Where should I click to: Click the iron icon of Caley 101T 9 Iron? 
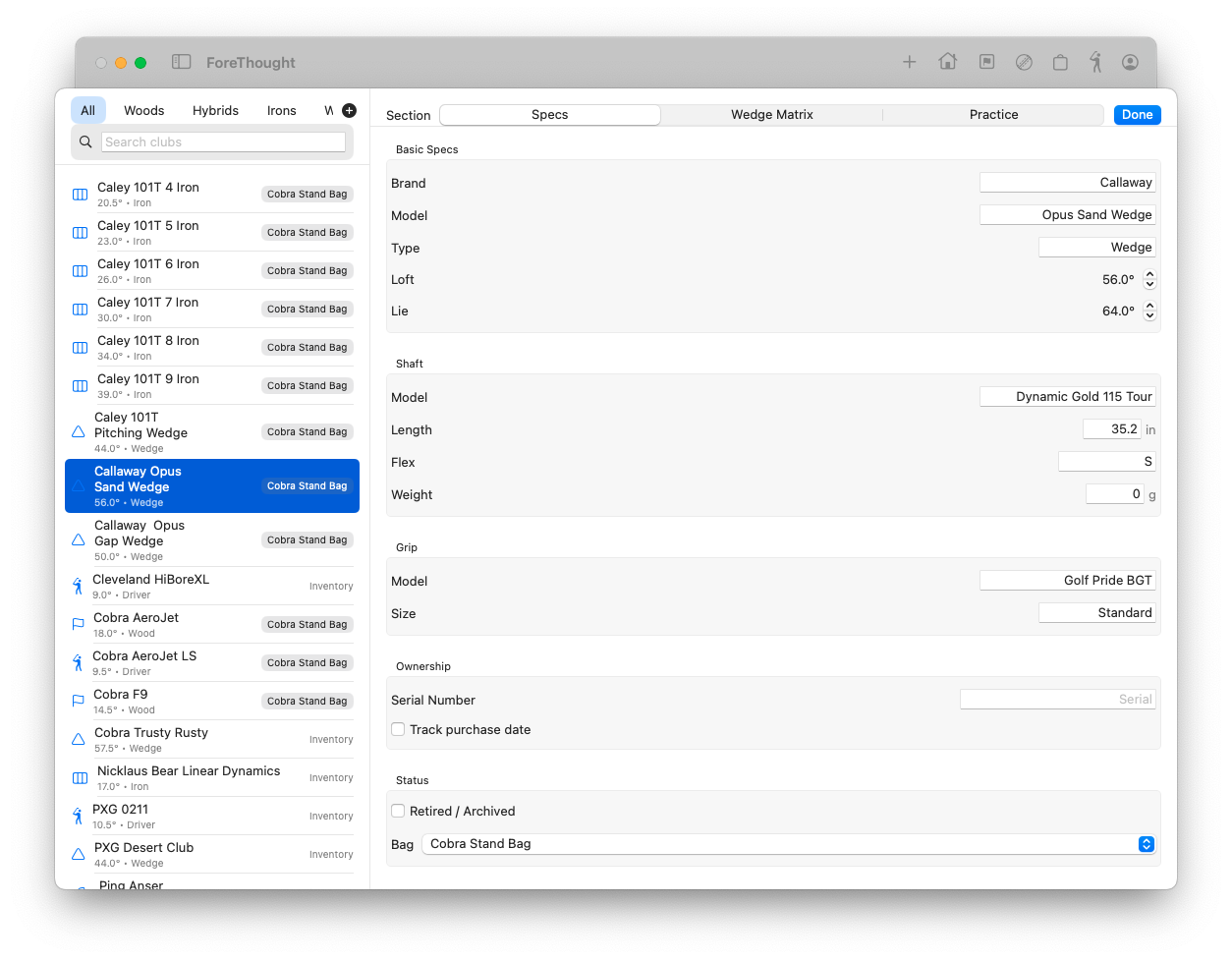pos(81,386)
